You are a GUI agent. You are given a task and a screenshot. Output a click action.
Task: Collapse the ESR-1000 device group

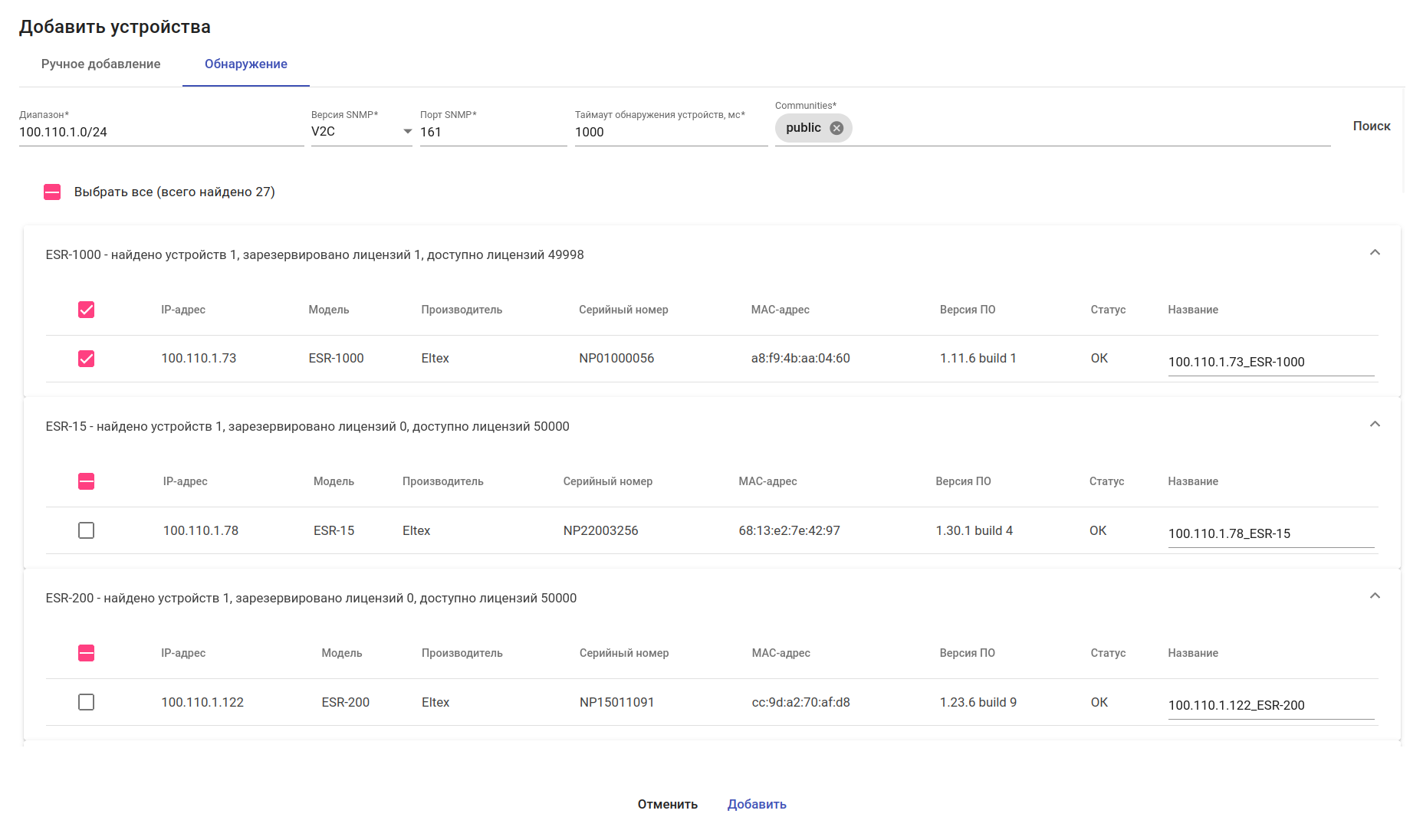[1375, 253]
